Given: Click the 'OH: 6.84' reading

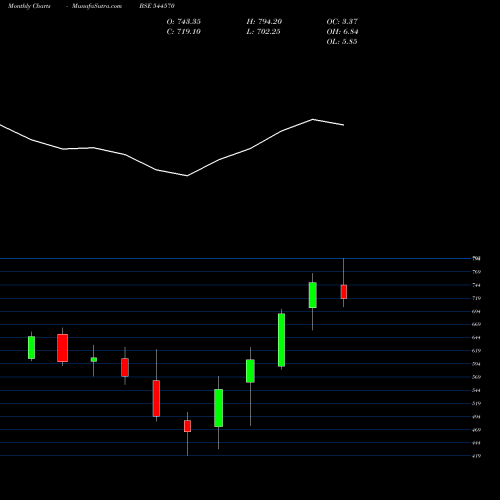Looking at the screenshot, I should (x=342, y=32).
